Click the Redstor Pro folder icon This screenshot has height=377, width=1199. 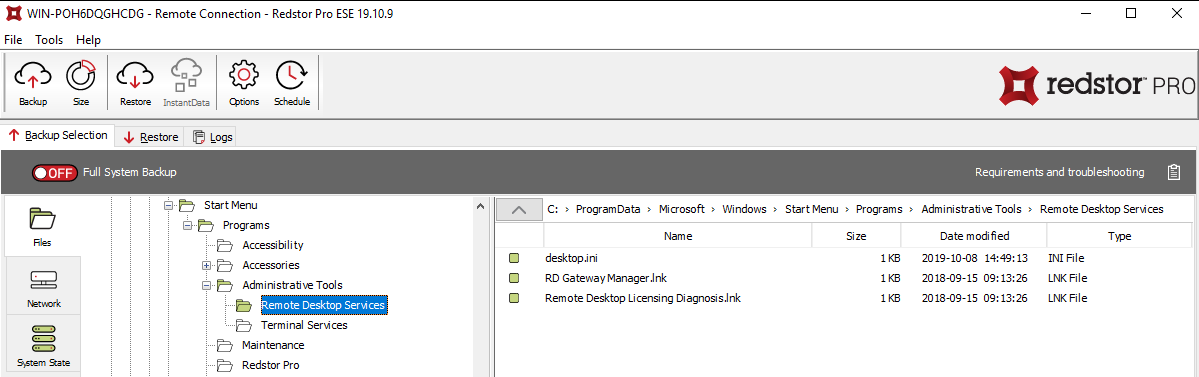tap(224, 365)
